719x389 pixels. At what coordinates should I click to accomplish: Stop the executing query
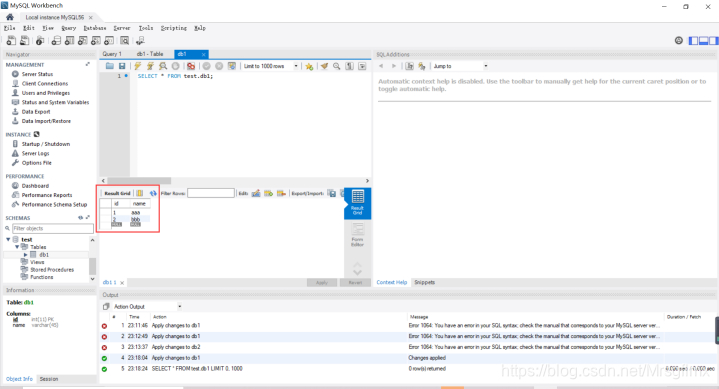point(175,66)
